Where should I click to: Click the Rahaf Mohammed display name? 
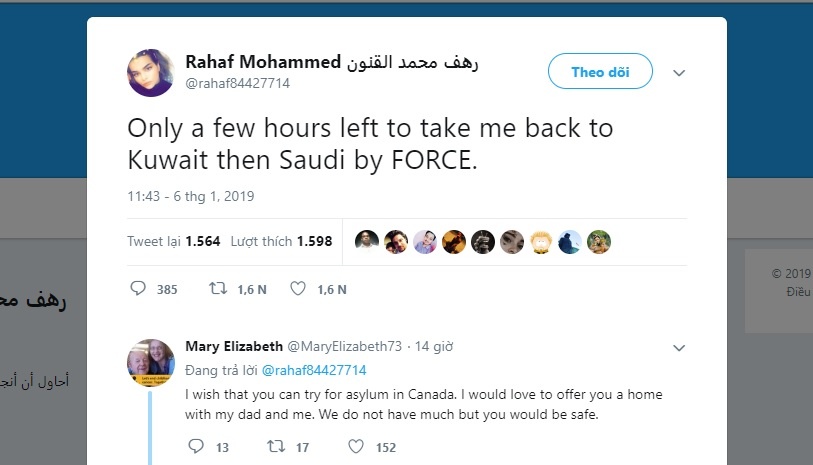pyautogui.click(x=263, y=62)
